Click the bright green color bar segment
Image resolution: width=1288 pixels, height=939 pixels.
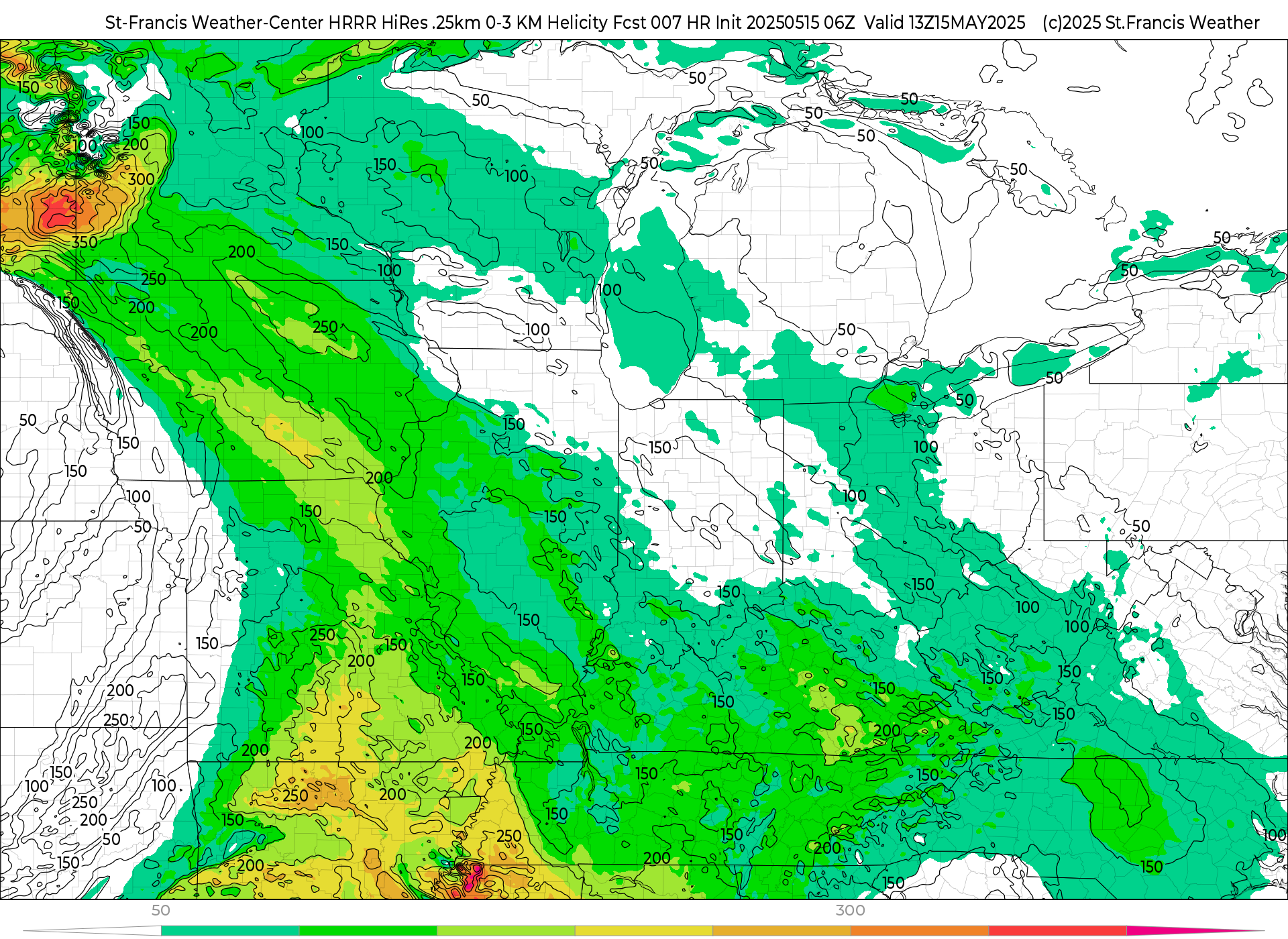click(368, 931)
